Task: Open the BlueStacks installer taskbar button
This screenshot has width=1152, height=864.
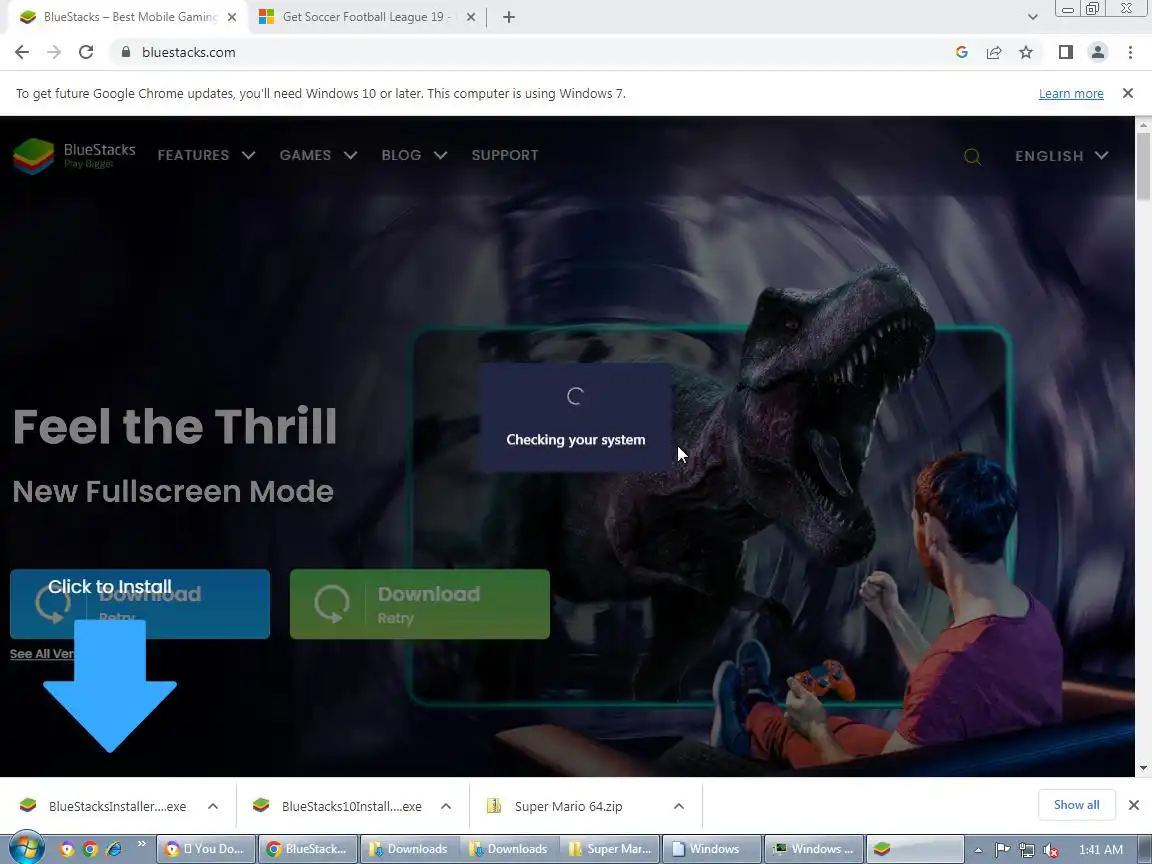Action: 915,849
